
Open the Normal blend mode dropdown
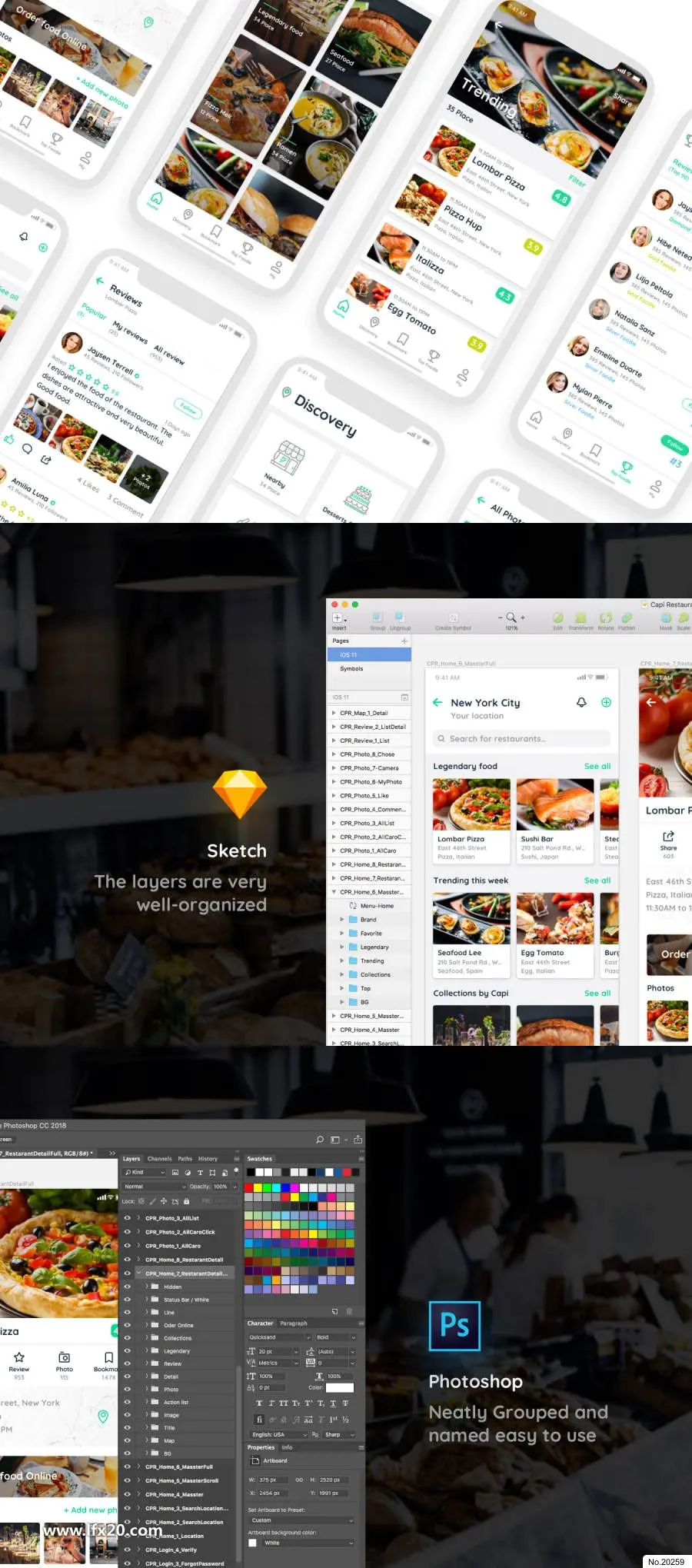click(x=155, y=1187)
